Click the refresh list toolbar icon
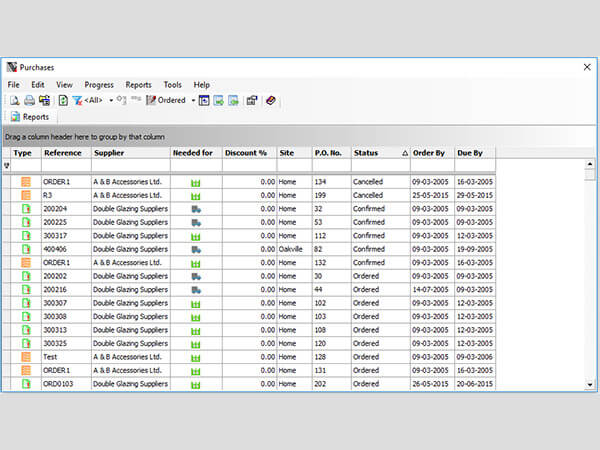 click(x=63, y=100)
